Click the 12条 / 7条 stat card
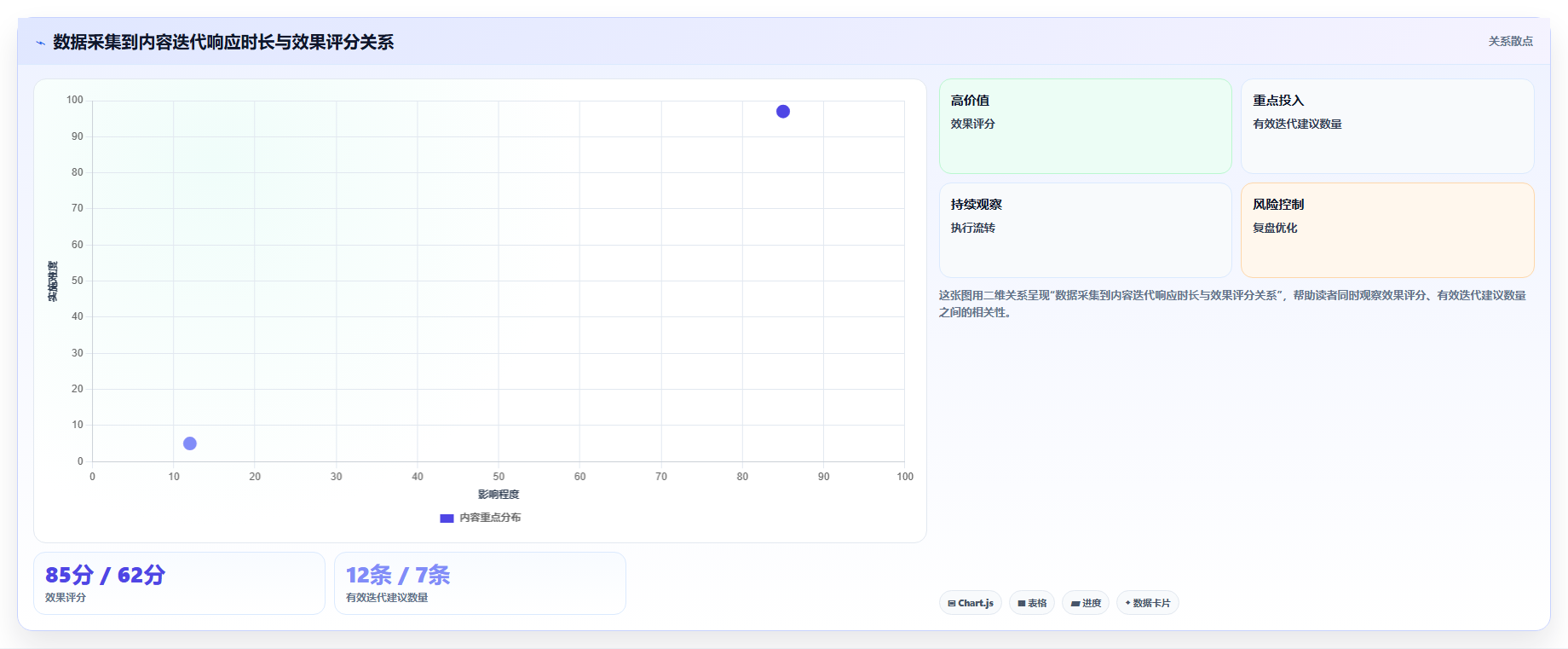The height and width of the screenshot is (649, 1568). [x=480, y=583]
